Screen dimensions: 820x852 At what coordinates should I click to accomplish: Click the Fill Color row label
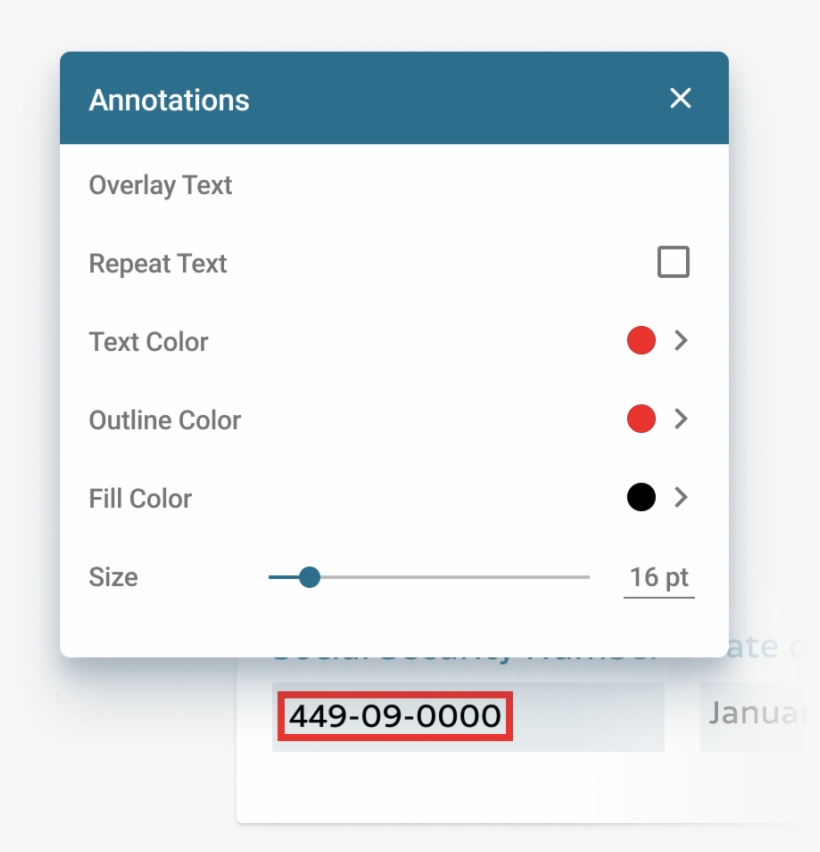tap(140, 498)
